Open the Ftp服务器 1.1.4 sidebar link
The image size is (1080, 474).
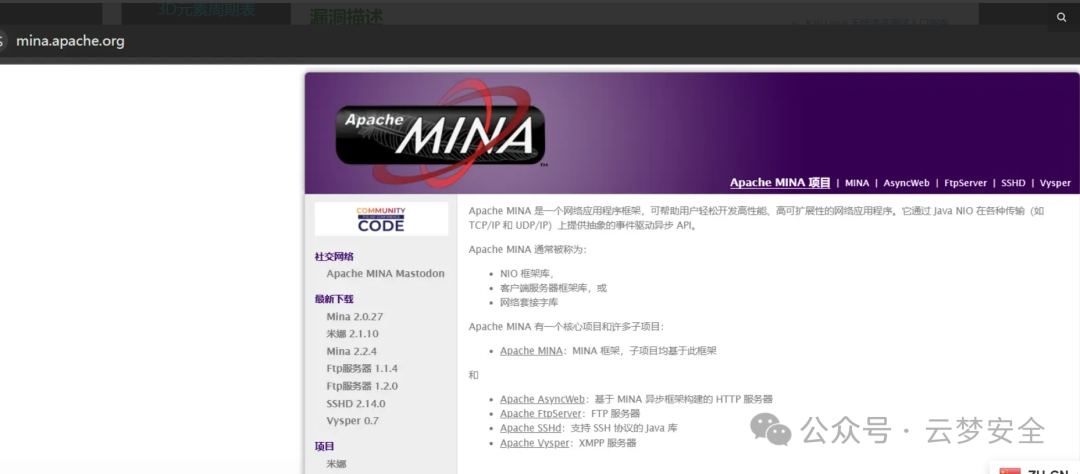coord(362,369)
